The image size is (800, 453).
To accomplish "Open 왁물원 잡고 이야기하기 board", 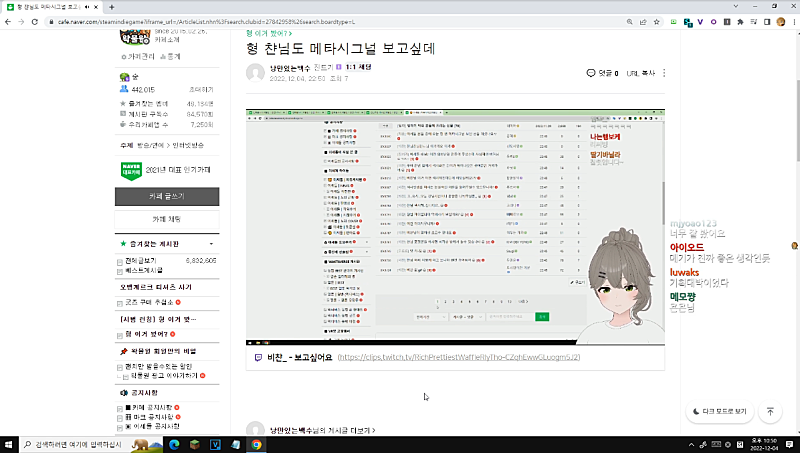I will point(165,376).
